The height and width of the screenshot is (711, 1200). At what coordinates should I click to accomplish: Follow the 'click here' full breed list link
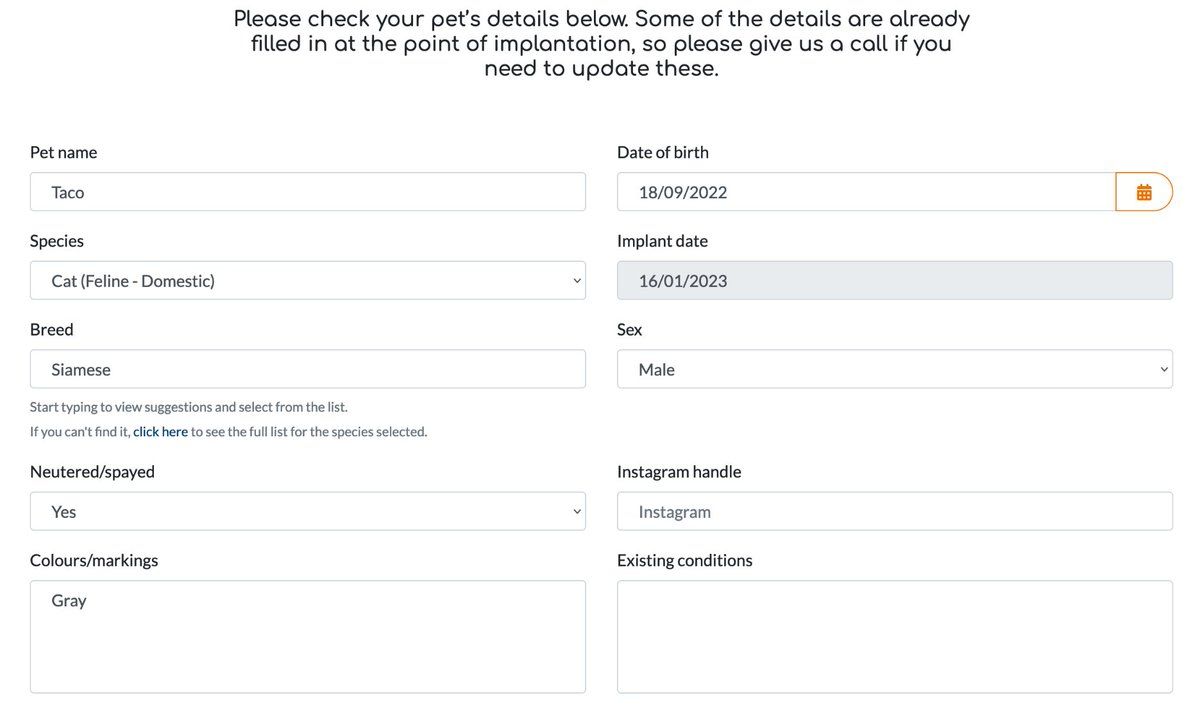click(x=161, y=432)
